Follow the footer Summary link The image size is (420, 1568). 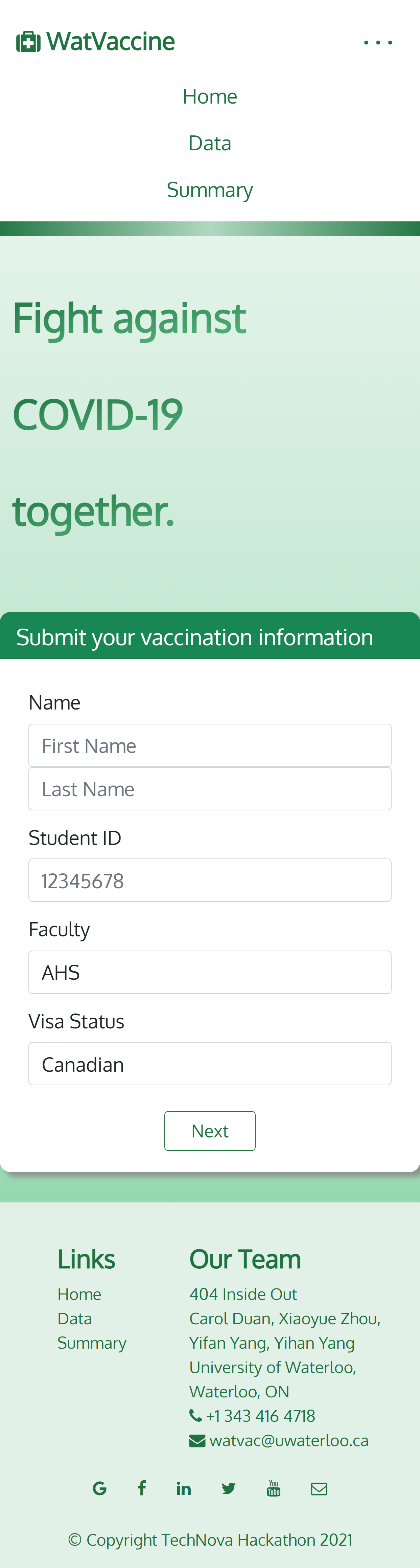click(x=92, y=1342)
